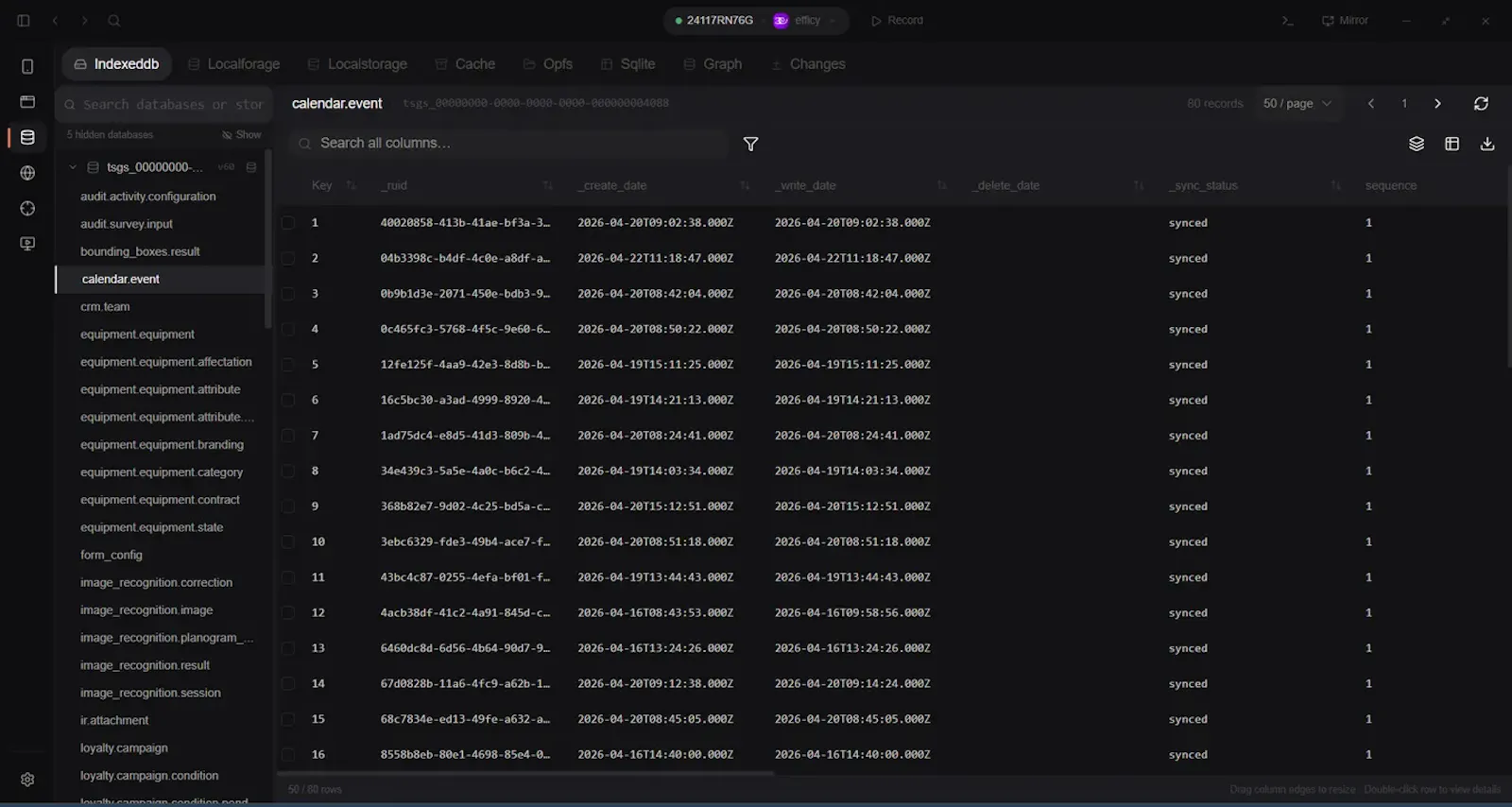The image size is (1512, 807).
Task: Go back with the left arrow icon
Action: click(x=55, y=21)
